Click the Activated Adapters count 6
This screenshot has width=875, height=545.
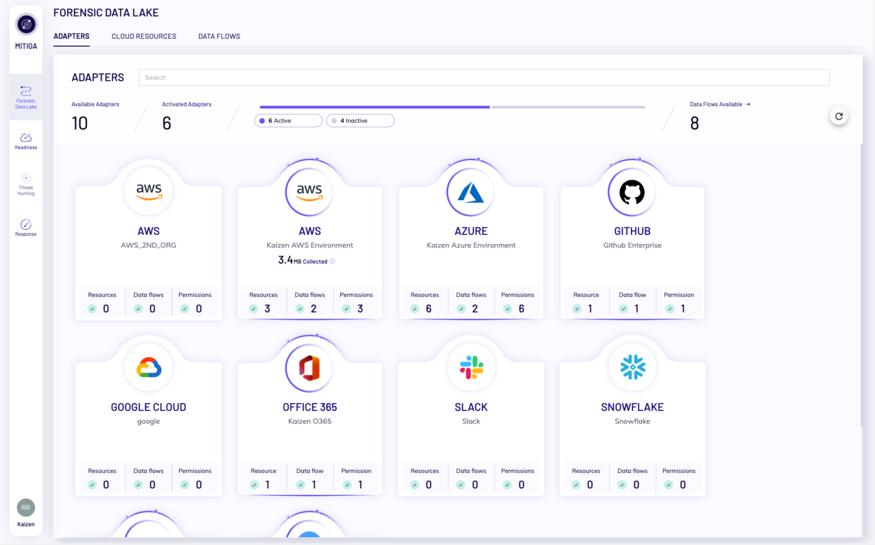pyautogui.click(x=166, y=123)
